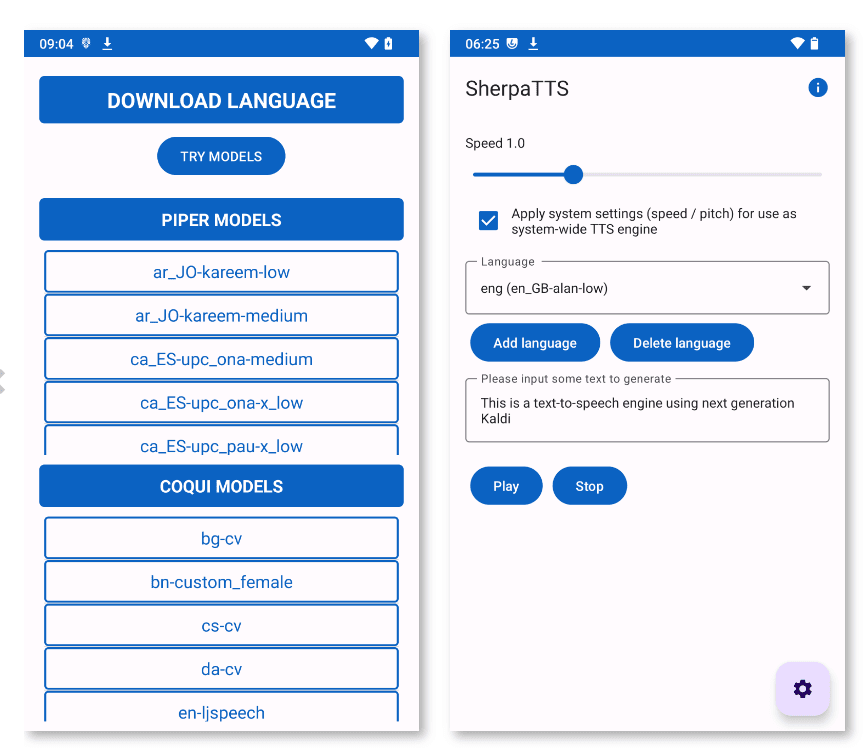Toggle the Apply system settings checkbox

tap(488, 221)
